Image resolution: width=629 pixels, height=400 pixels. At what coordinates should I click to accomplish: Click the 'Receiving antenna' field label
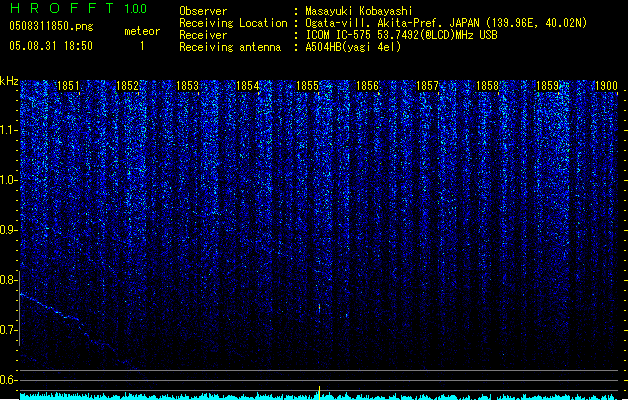click(230, 47)
